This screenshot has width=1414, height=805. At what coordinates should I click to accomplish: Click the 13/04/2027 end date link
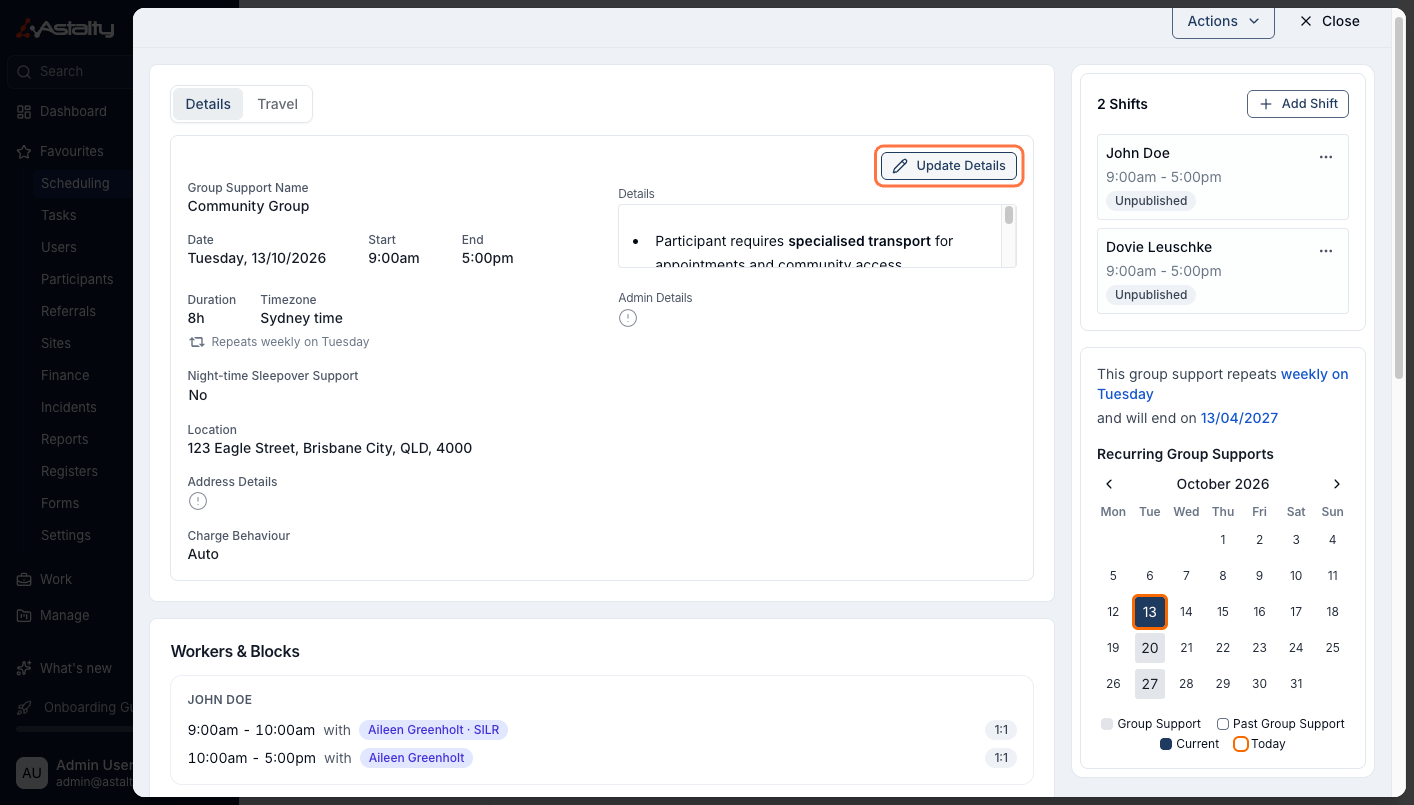(1239, 418)
